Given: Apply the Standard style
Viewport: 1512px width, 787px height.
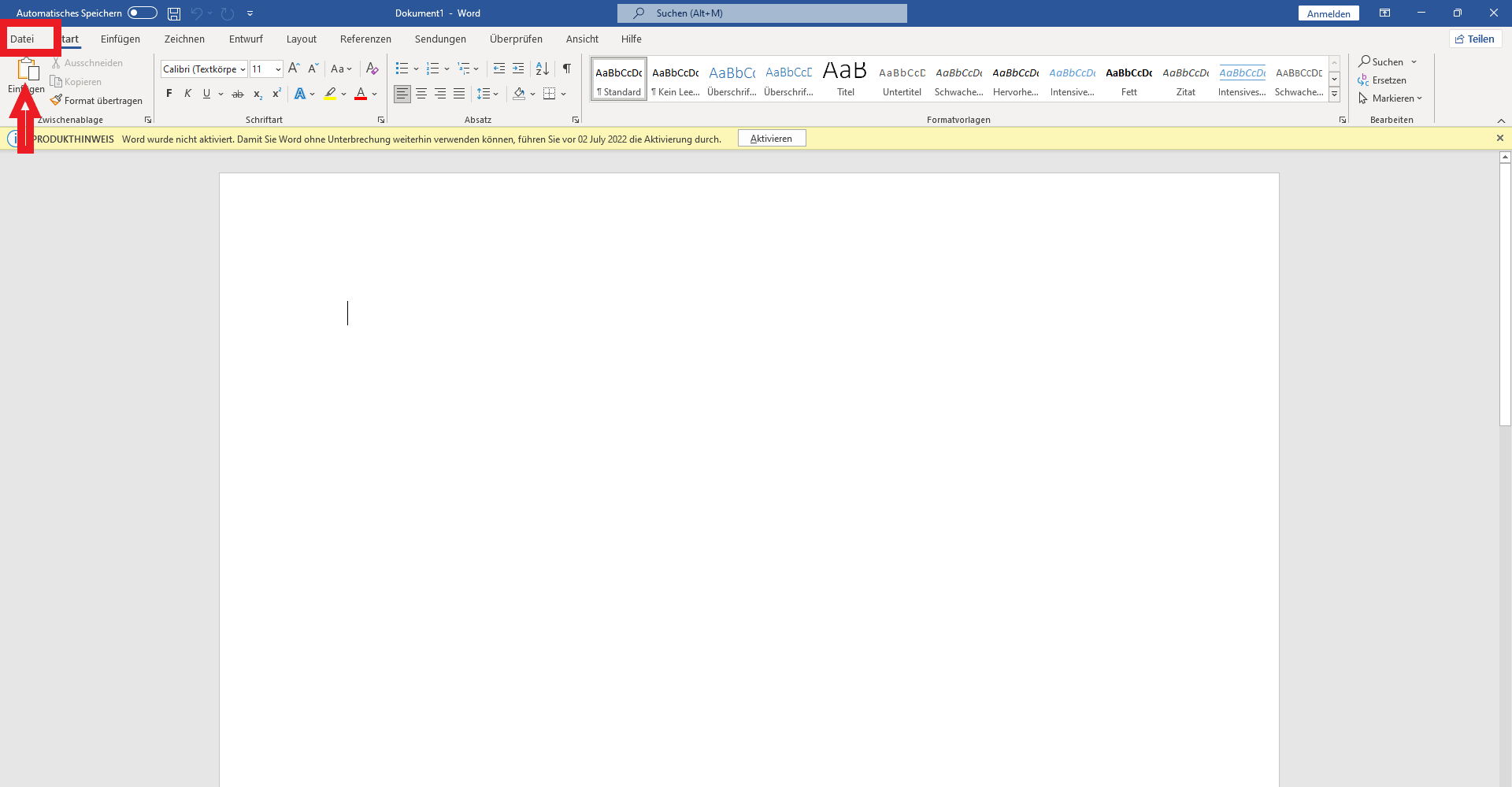Looking at the screenshot, I should [619, 79].
